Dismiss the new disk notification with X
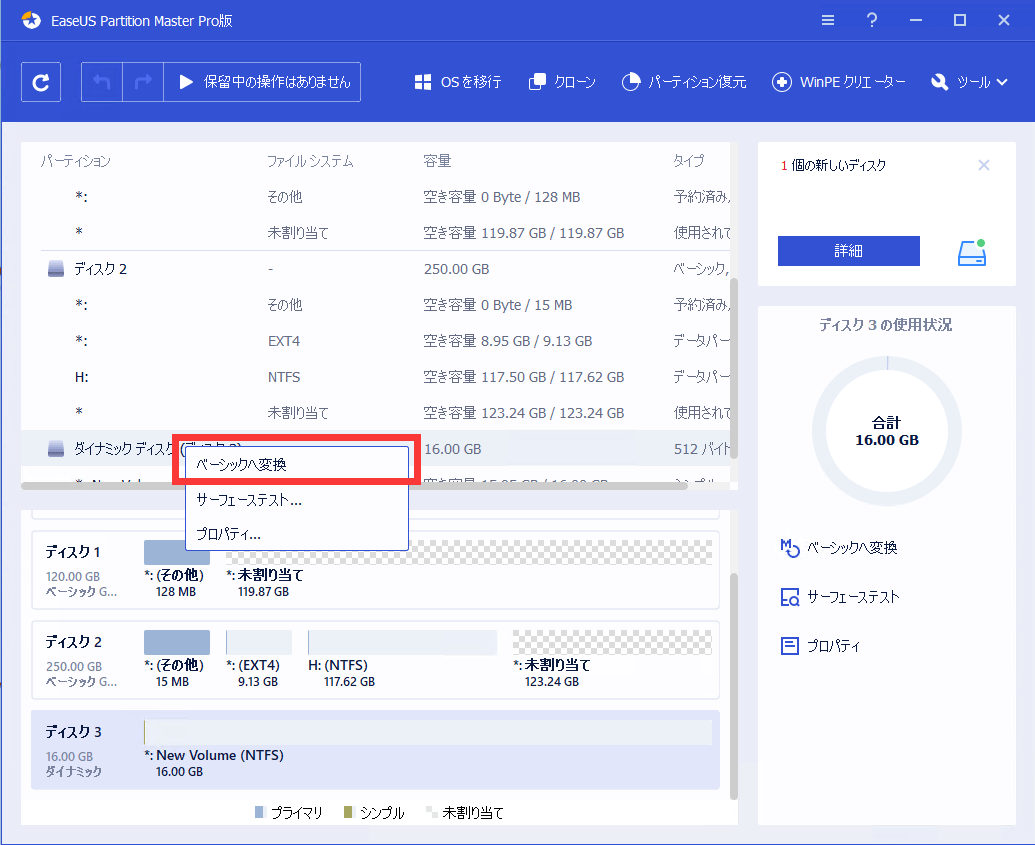The width and height of the screenshot is (1035, 845). click(x=984, y=165)
